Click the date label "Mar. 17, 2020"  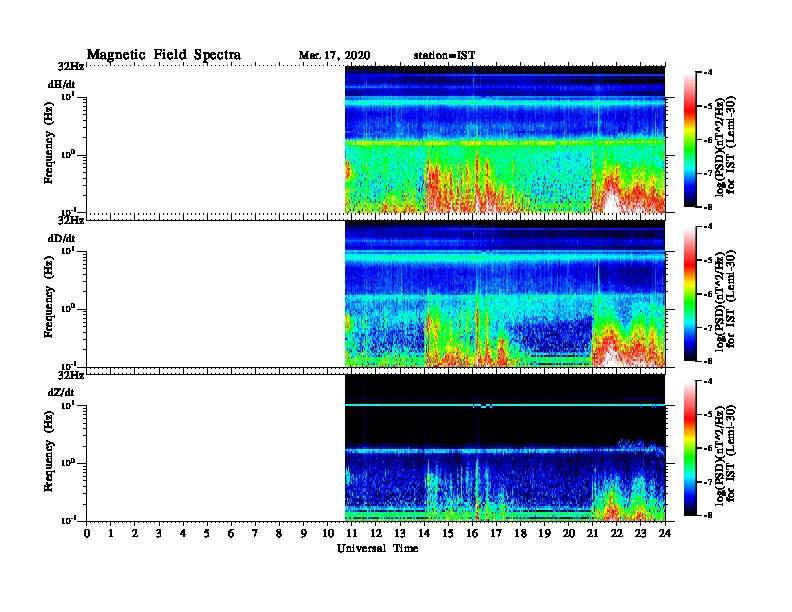334,56
